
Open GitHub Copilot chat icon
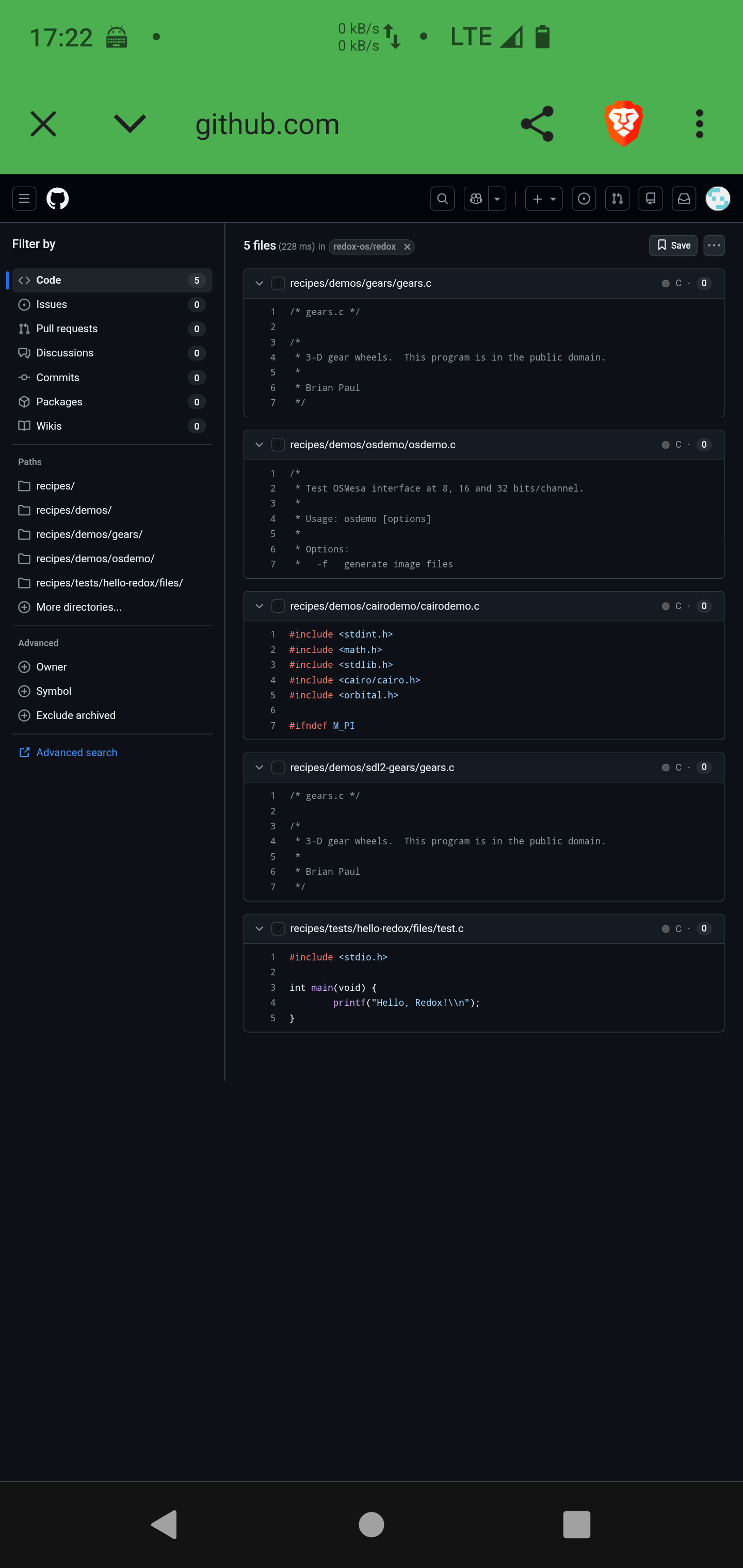click(476, 199)
